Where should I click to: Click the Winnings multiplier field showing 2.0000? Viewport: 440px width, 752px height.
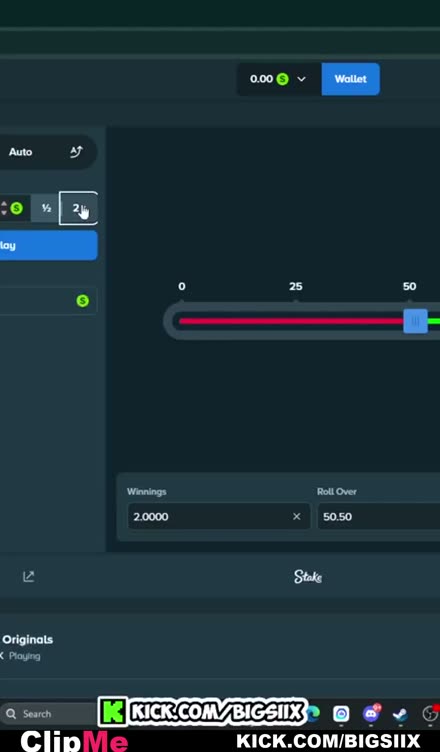[219, 517]
